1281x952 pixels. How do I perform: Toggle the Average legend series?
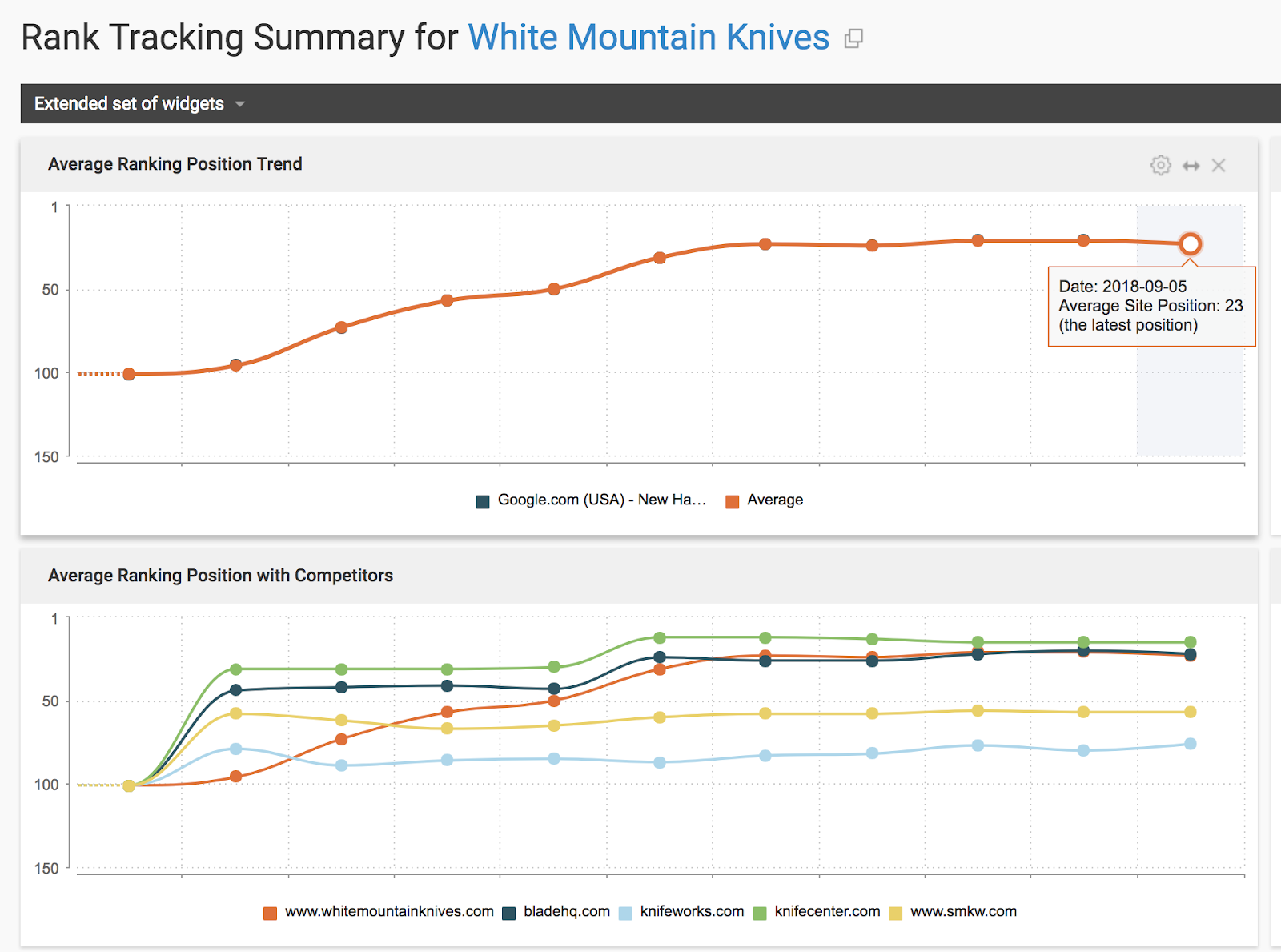(x=774, y=500)
